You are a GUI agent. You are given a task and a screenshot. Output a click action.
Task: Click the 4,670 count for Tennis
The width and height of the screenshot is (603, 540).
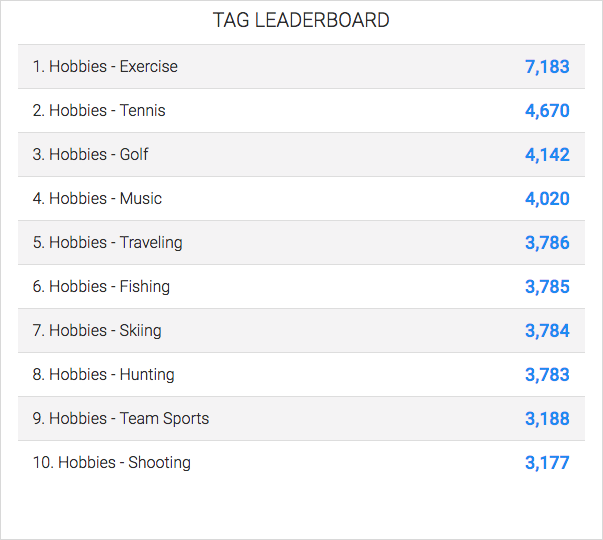(x=547, y=111)
